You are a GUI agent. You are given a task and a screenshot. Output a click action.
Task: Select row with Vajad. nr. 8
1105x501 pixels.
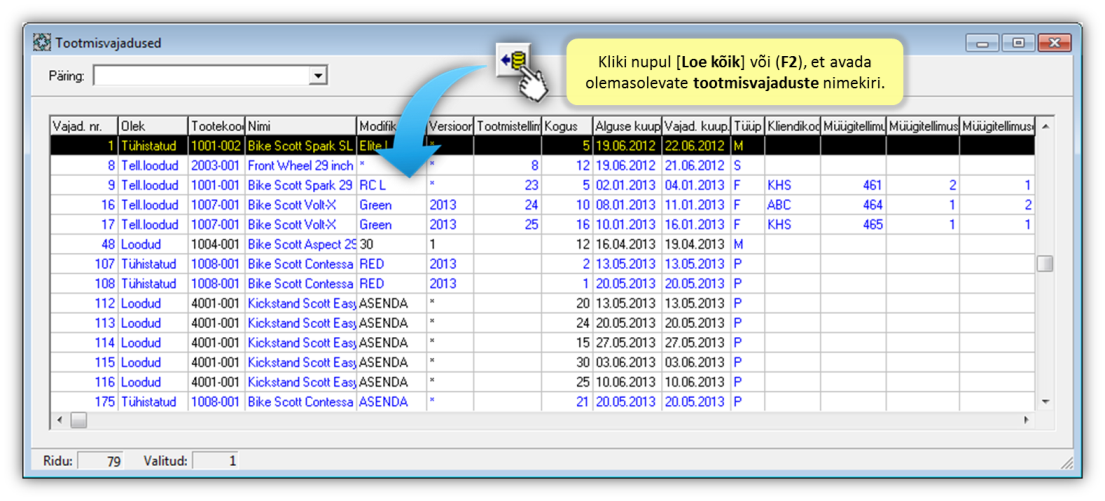click(541, 166)
